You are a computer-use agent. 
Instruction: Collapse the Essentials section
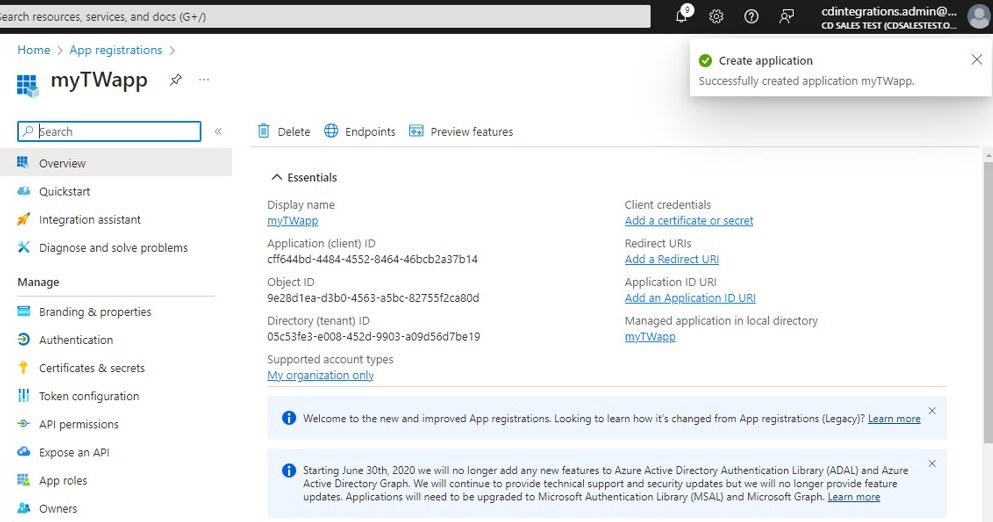304,177
